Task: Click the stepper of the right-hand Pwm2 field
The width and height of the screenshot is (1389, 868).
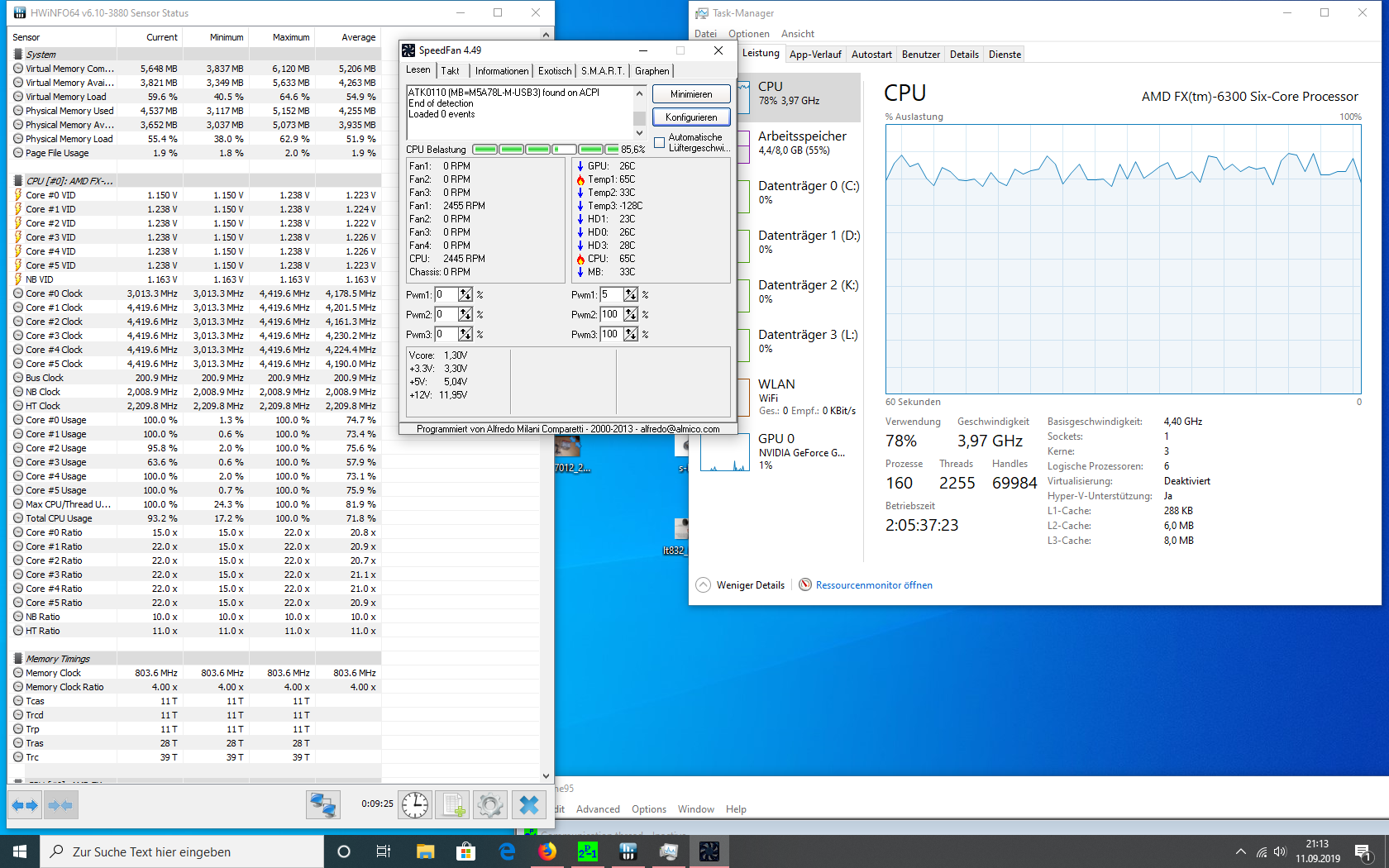Action: pyautogui.click(x=631, y=314)
